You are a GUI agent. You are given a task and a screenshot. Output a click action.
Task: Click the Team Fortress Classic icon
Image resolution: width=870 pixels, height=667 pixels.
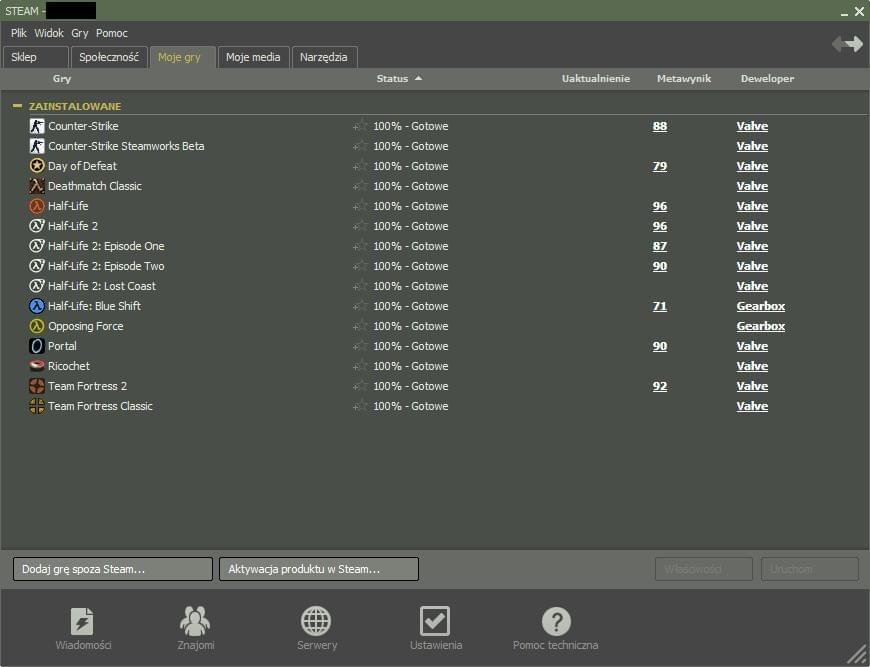[37, 406]
